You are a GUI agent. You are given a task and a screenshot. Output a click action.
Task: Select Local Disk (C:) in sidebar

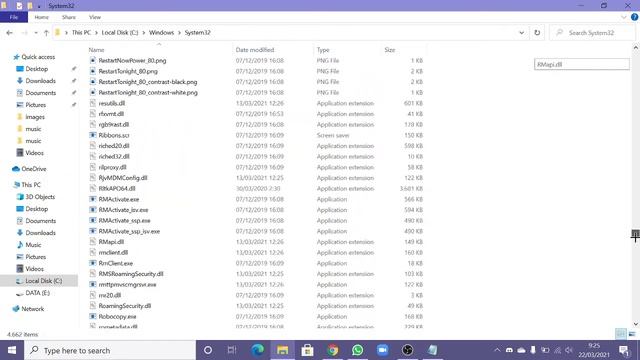pos(44,281)
